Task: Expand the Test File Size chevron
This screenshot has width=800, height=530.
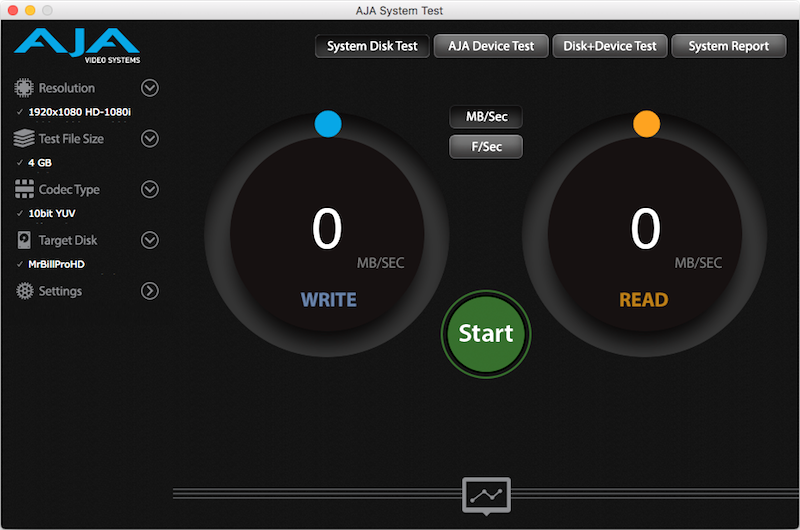Action: 150,139
